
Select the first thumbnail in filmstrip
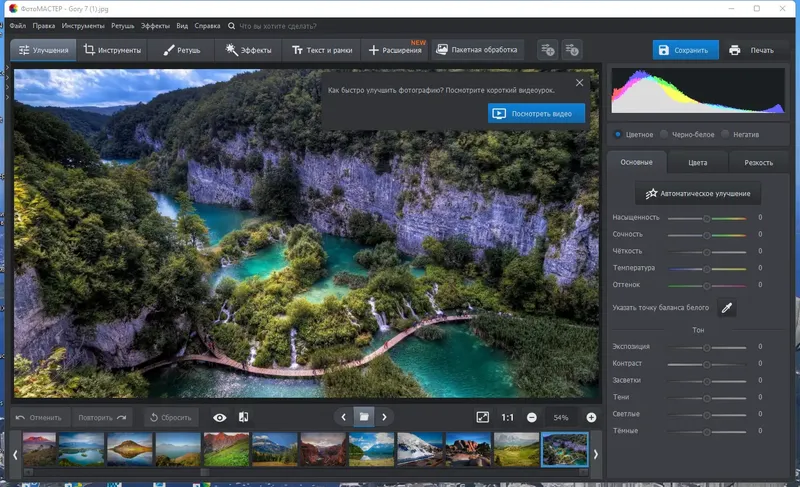pyautogui.click(x=39, y=450)
